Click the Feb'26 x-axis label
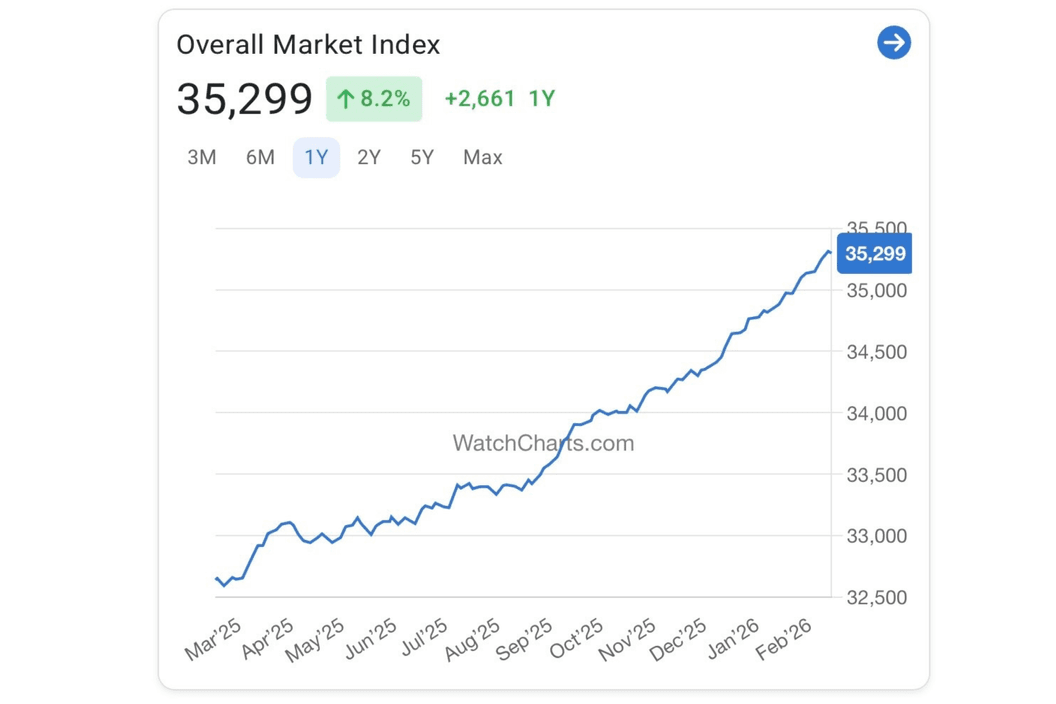Screen dimensions: 1056x704 pos(784,639)
